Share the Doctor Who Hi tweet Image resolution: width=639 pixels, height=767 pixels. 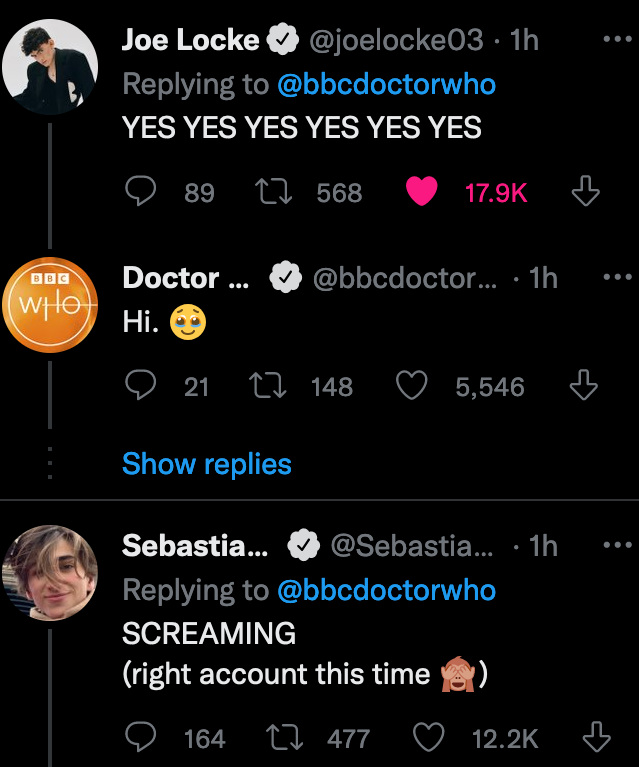click(584, 386)
